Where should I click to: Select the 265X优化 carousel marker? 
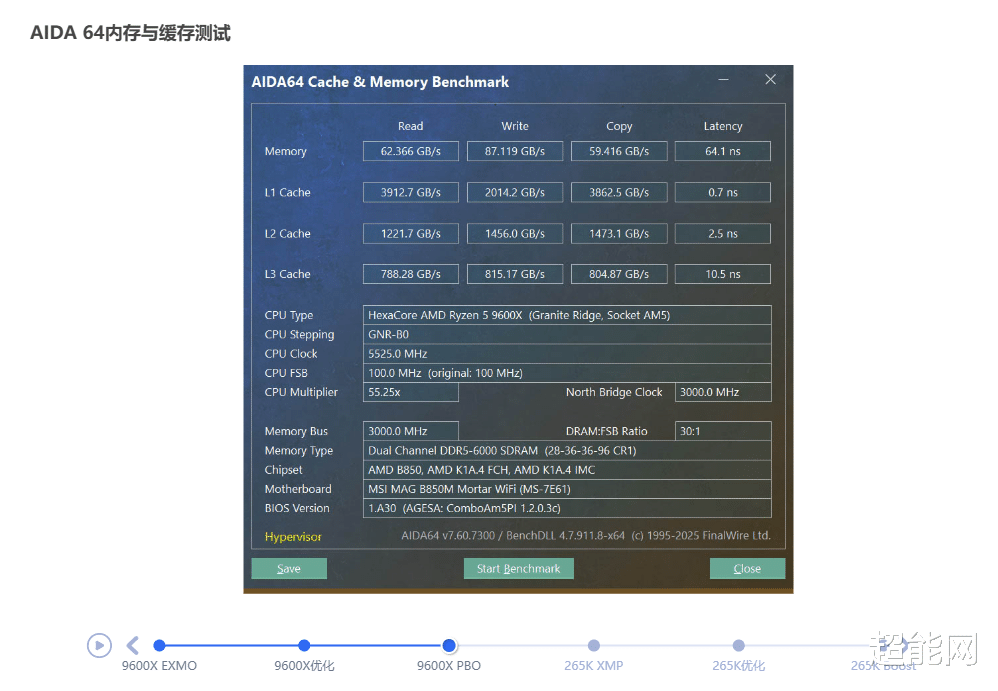[738, 646]
